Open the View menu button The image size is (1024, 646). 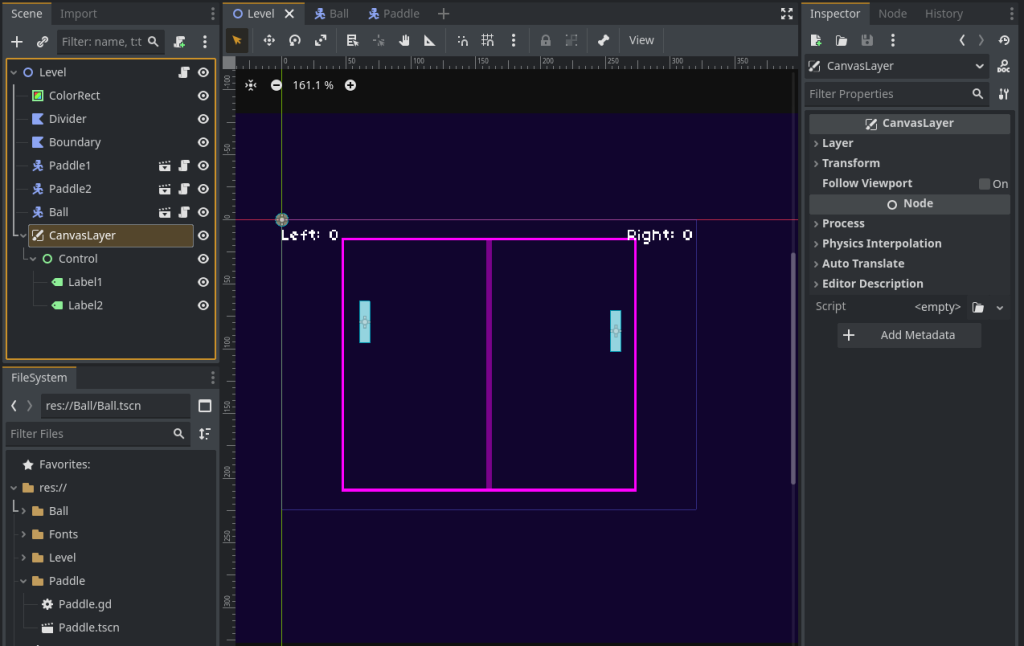(641, 41)
